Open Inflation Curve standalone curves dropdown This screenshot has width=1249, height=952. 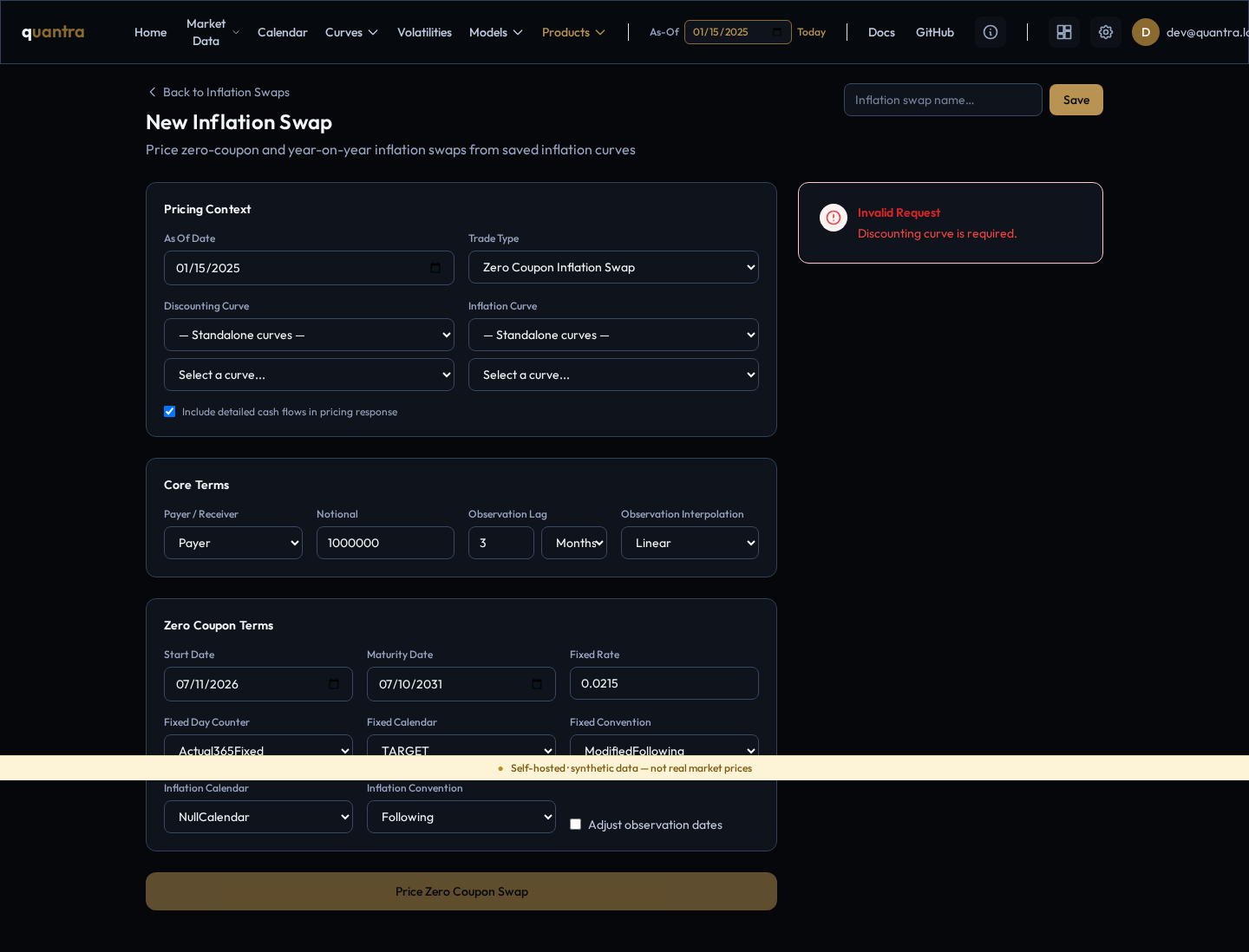click(613, 335)
